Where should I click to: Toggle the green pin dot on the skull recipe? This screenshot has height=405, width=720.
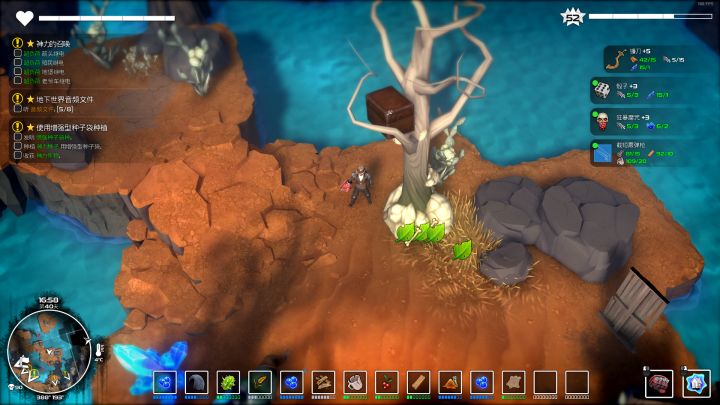click(x=595, y=114)
